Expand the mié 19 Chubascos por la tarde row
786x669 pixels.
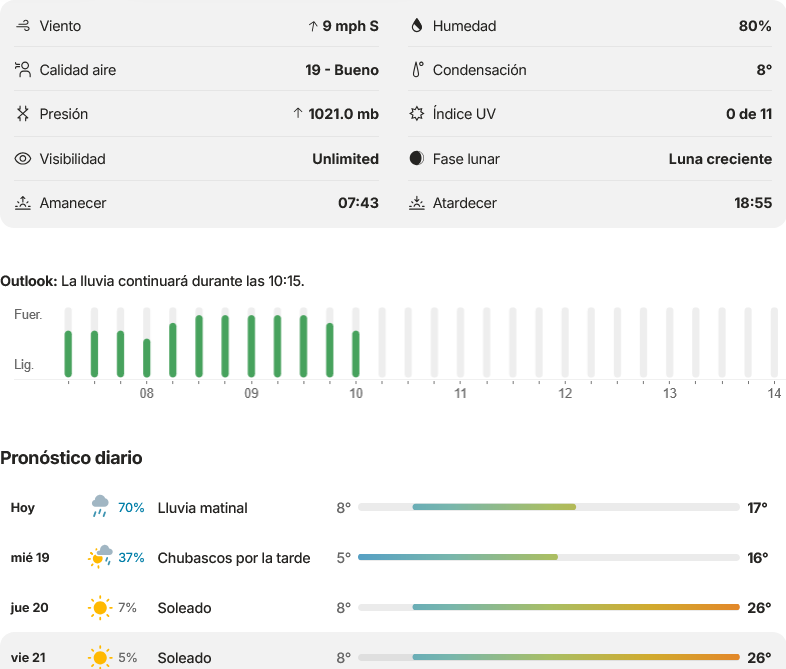coord(393,558)
